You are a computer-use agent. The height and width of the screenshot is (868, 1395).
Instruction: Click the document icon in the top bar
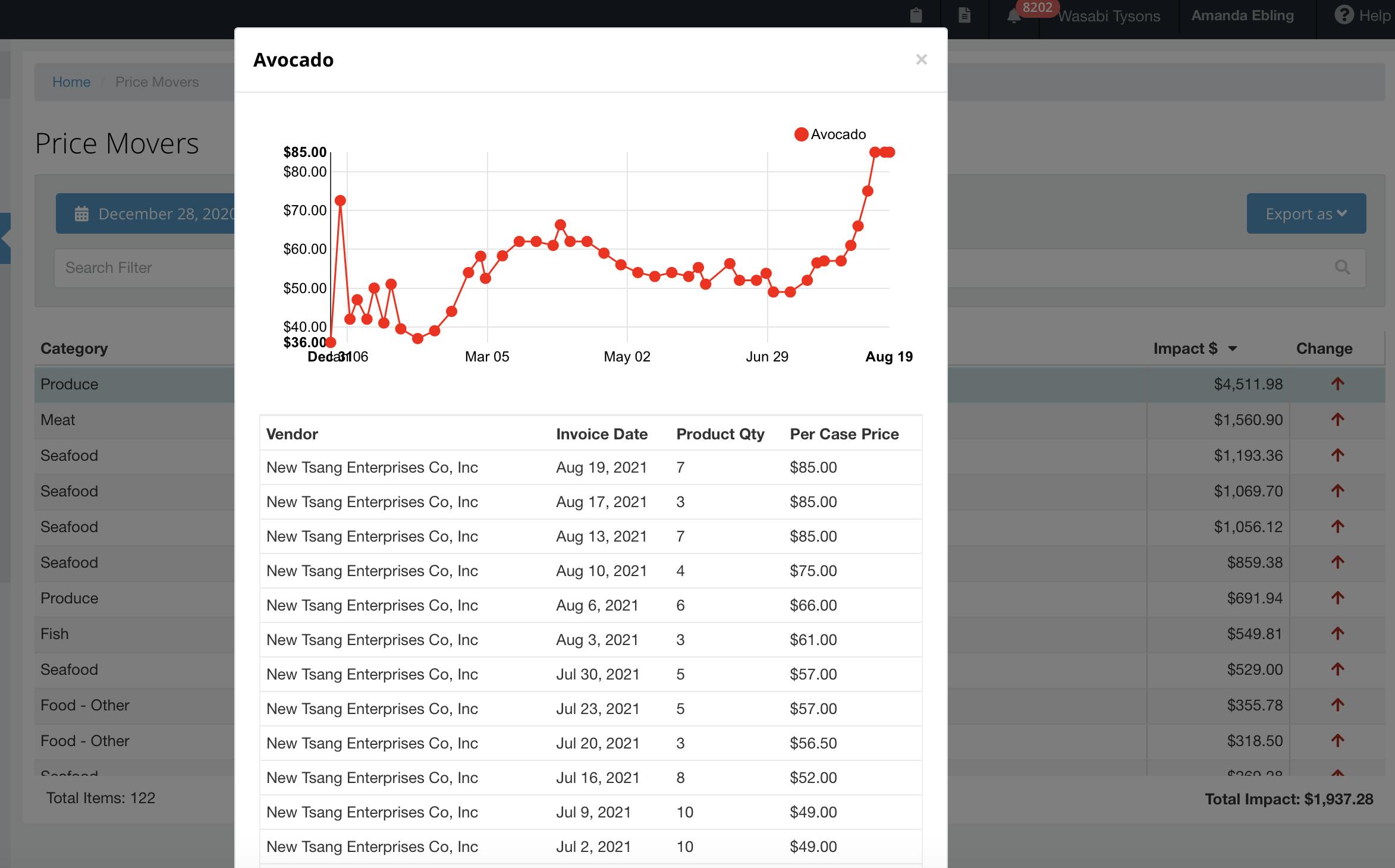click(x=964, y=15)
